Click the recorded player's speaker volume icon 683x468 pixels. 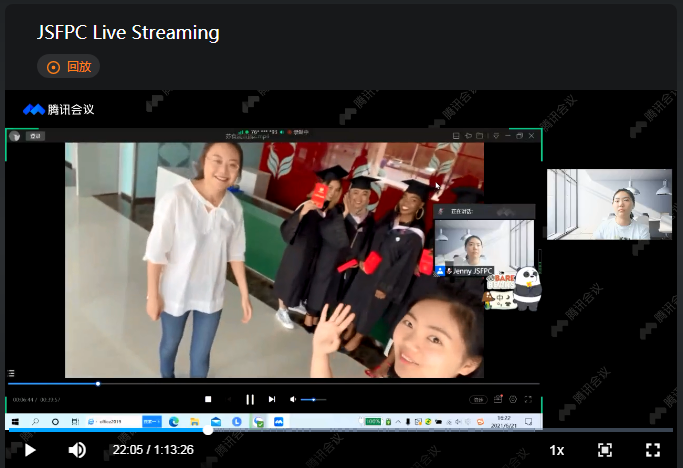tap(293, 399)
